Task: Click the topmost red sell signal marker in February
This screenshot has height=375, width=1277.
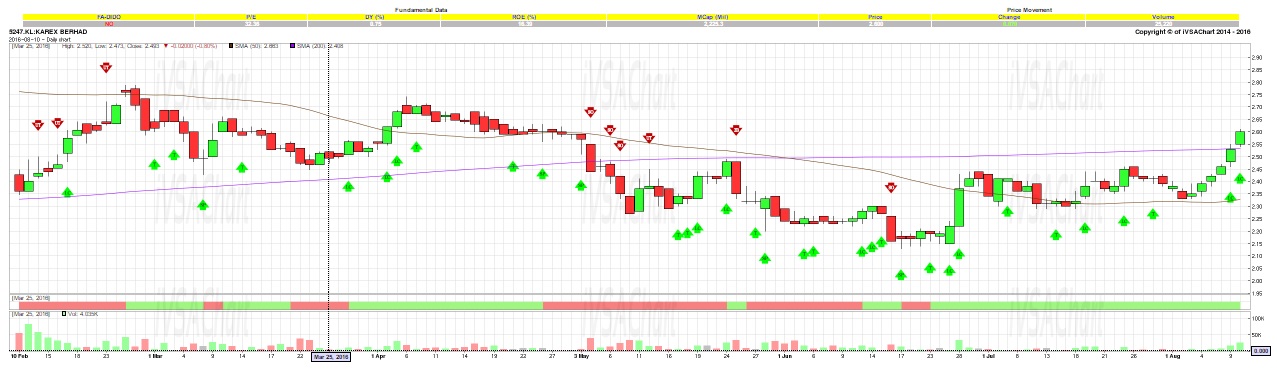Action: tap(106, 68)
